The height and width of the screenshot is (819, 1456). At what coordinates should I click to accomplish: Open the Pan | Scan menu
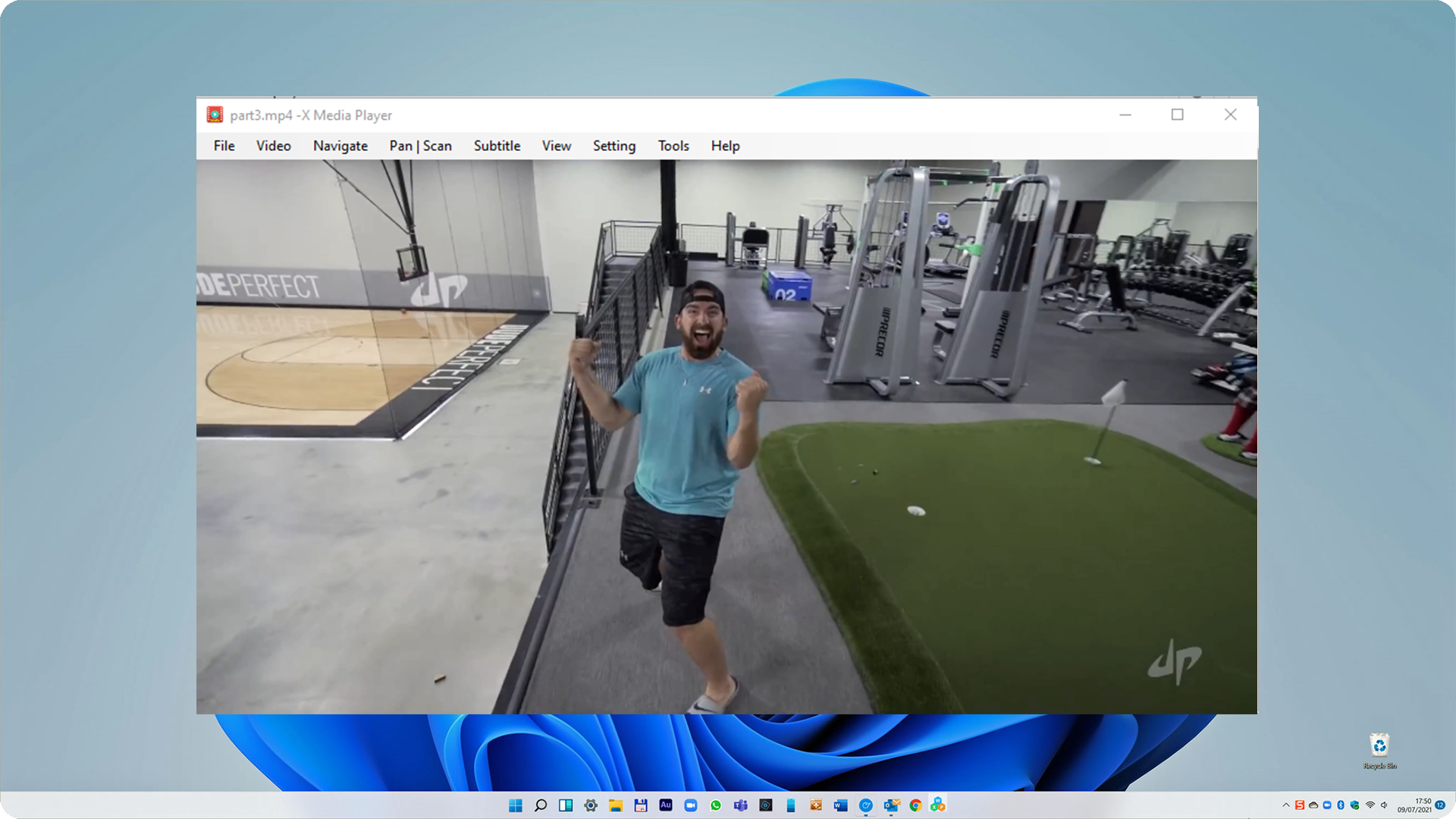click(420, 146)
